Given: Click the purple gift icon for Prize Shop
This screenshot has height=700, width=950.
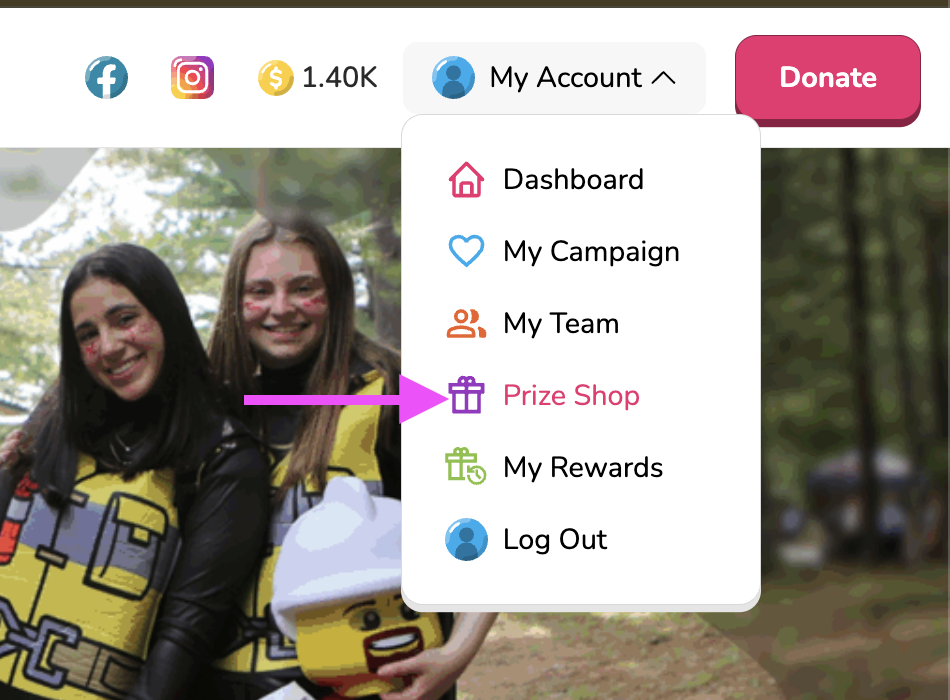Looking at the screenshot, I should coord(466,395).
